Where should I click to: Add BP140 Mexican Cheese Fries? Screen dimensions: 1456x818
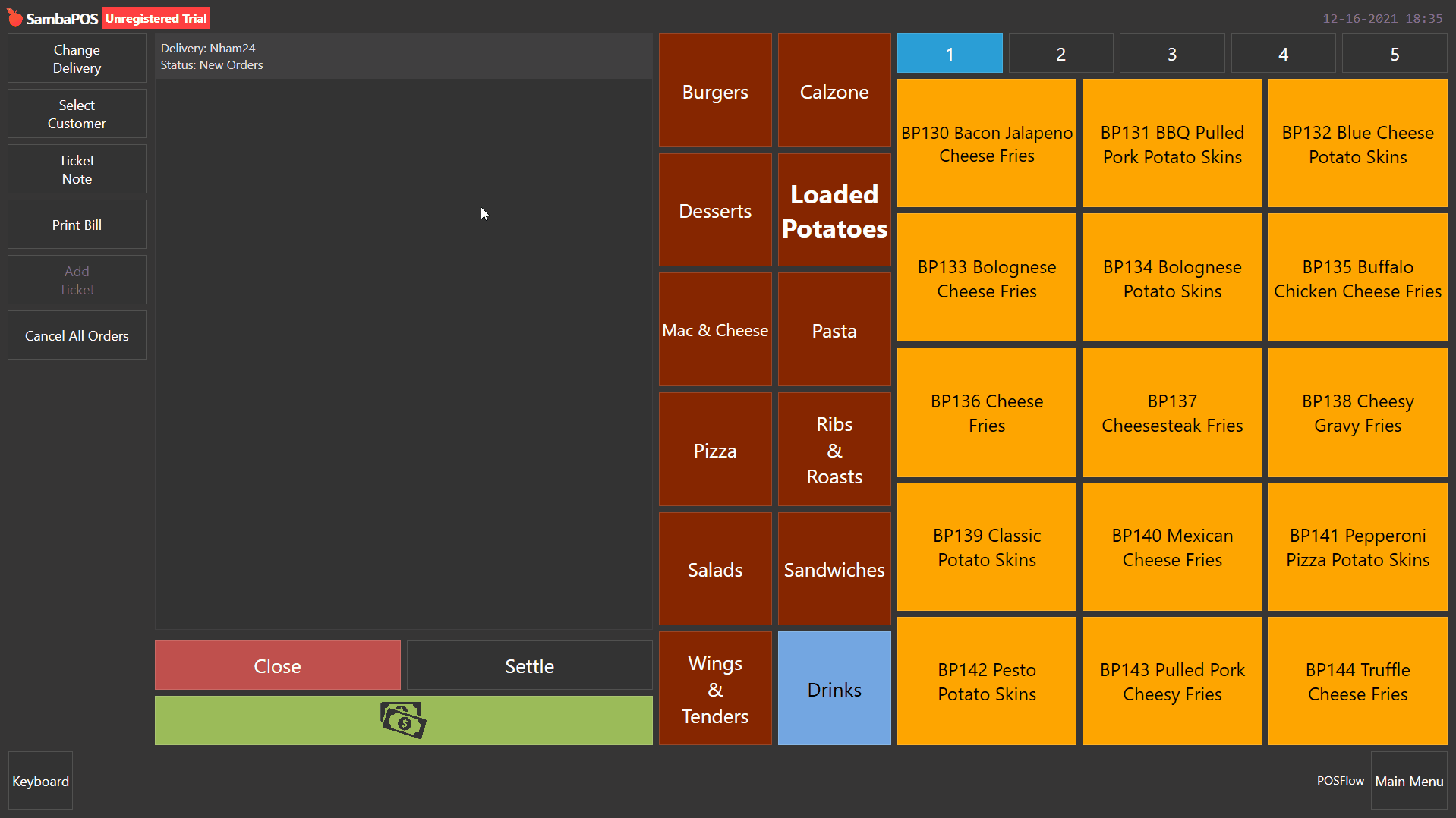pyautogui.click(x=1172, y=546)
